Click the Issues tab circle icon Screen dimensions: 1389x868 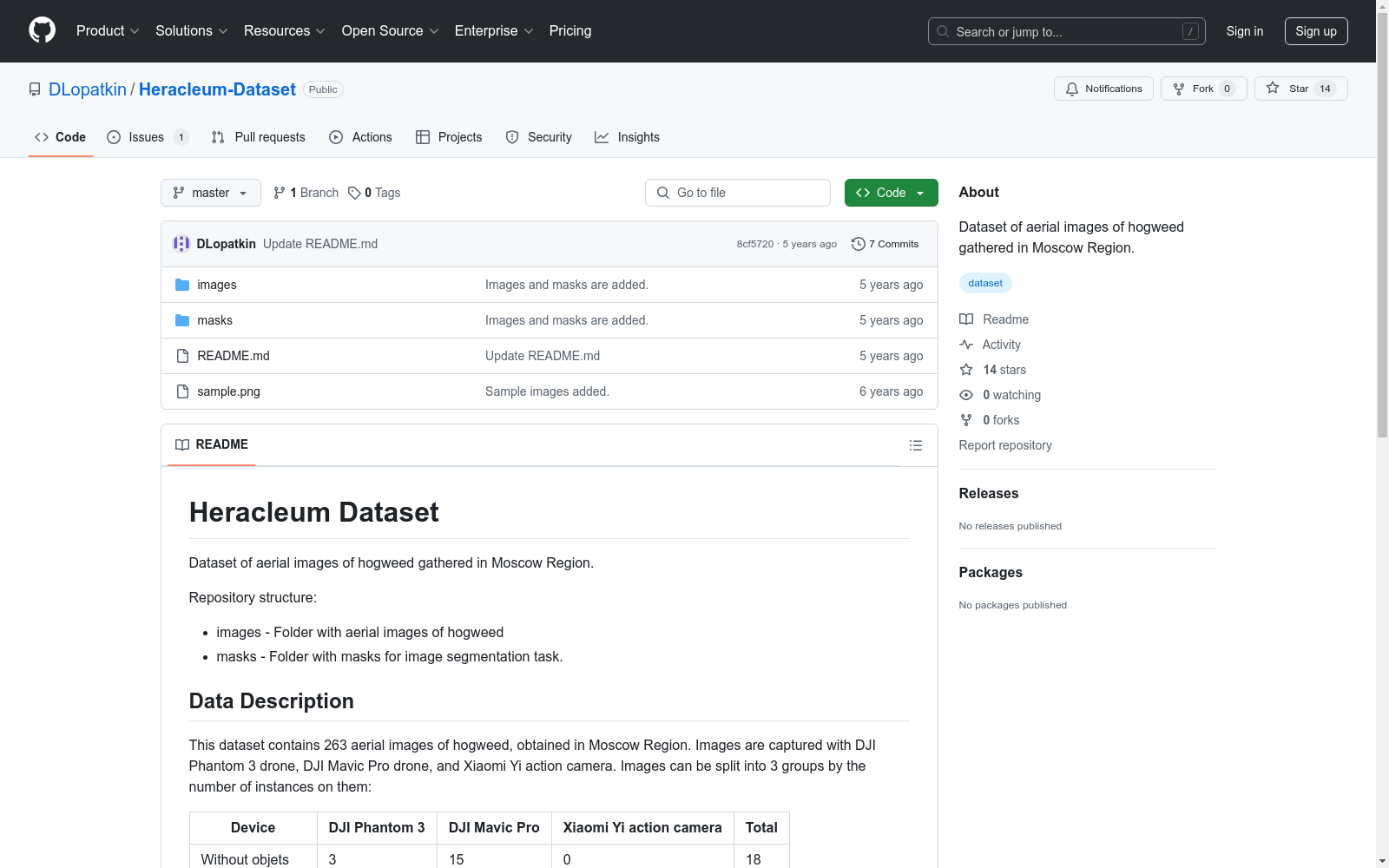click(x=114, y=137)
